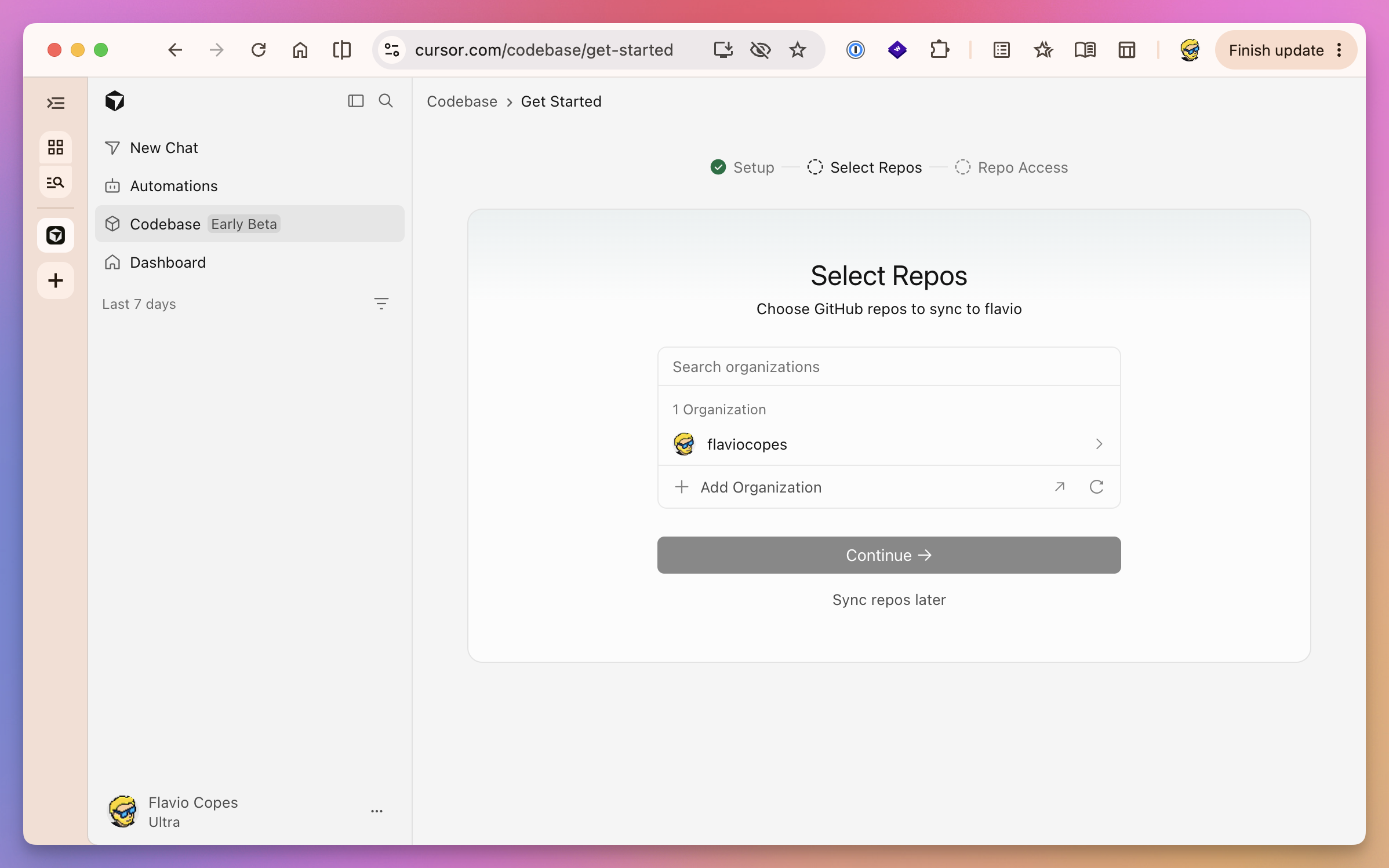The image size is (1389, 868).
Task: Click the Cursor logo in sidebar
Action: 115,101
